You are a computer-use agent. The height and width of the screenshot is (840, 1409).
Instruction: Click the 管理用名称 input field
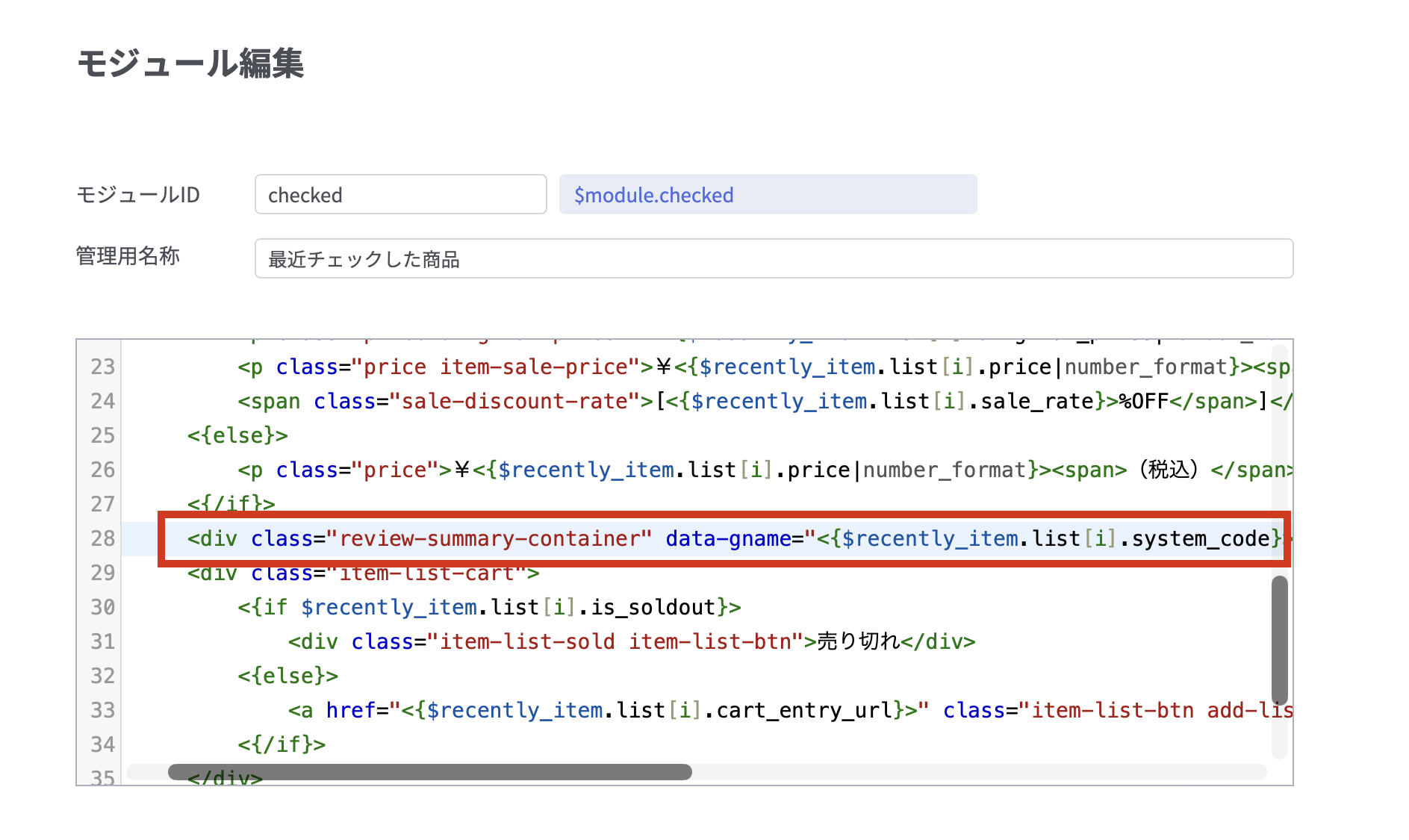pos(773,259)
